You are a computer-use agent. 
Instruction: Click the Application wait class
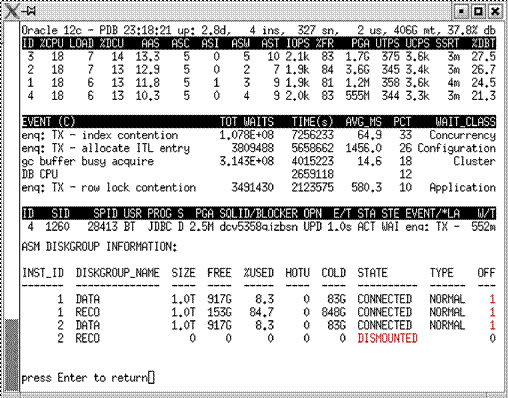462,187
